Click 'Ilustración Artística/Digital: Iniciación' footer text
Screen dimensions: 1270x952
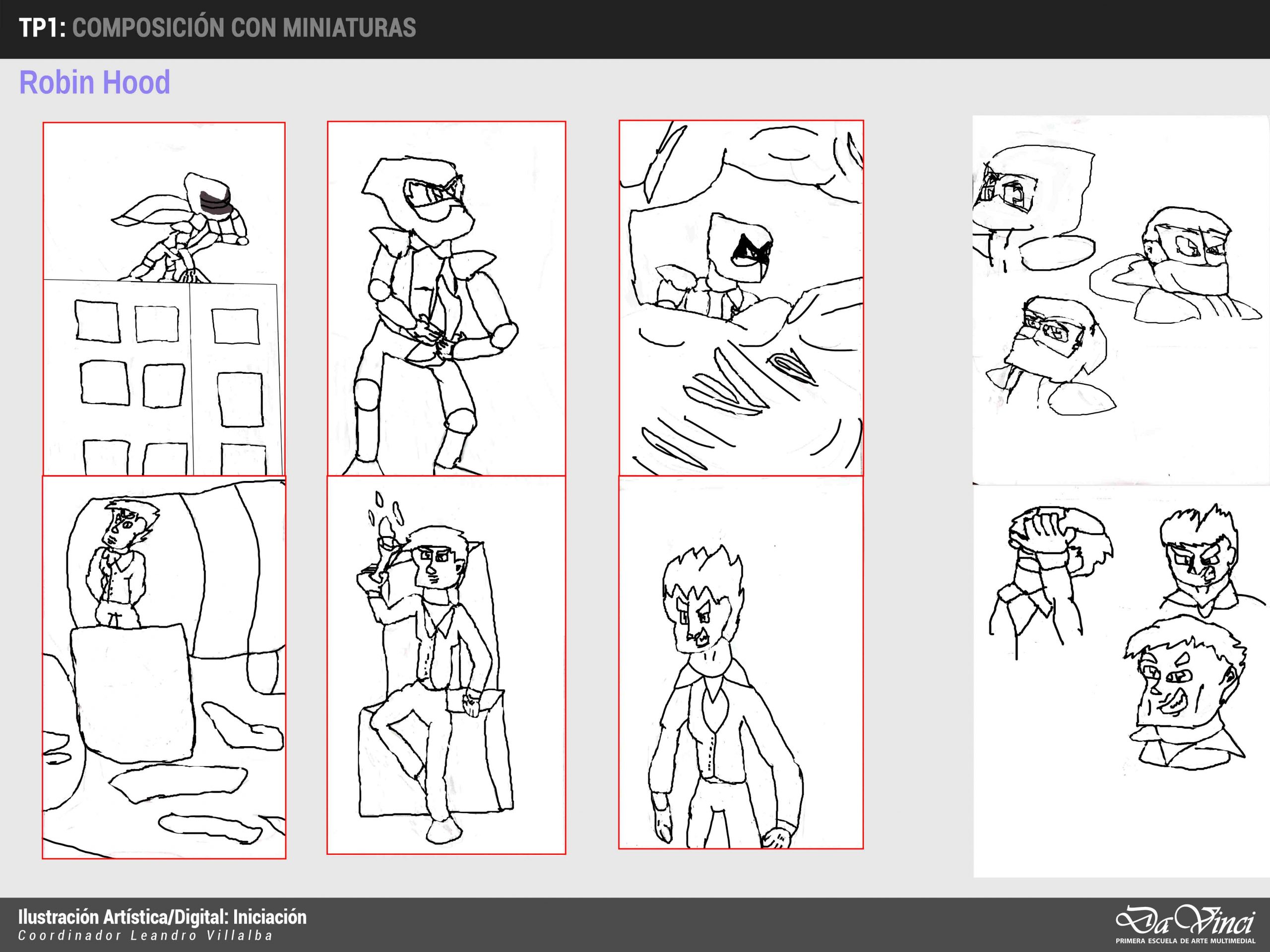point(163,917)
